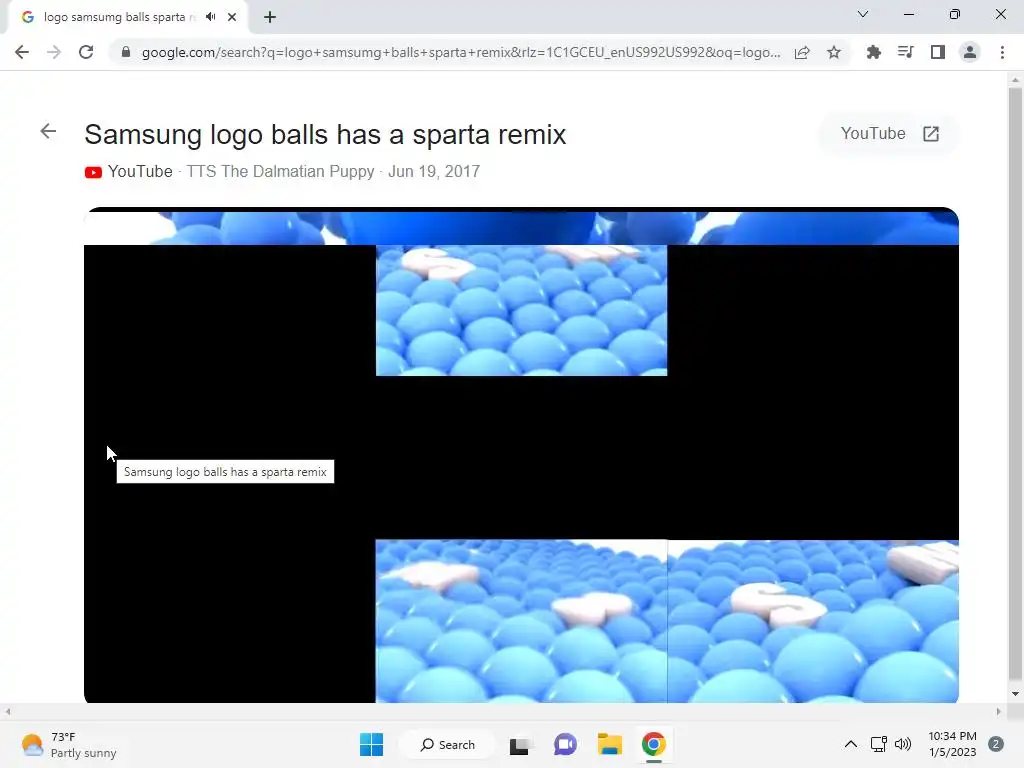
Task: Show hidden system tray icons
Action: [x=850, y=744]
